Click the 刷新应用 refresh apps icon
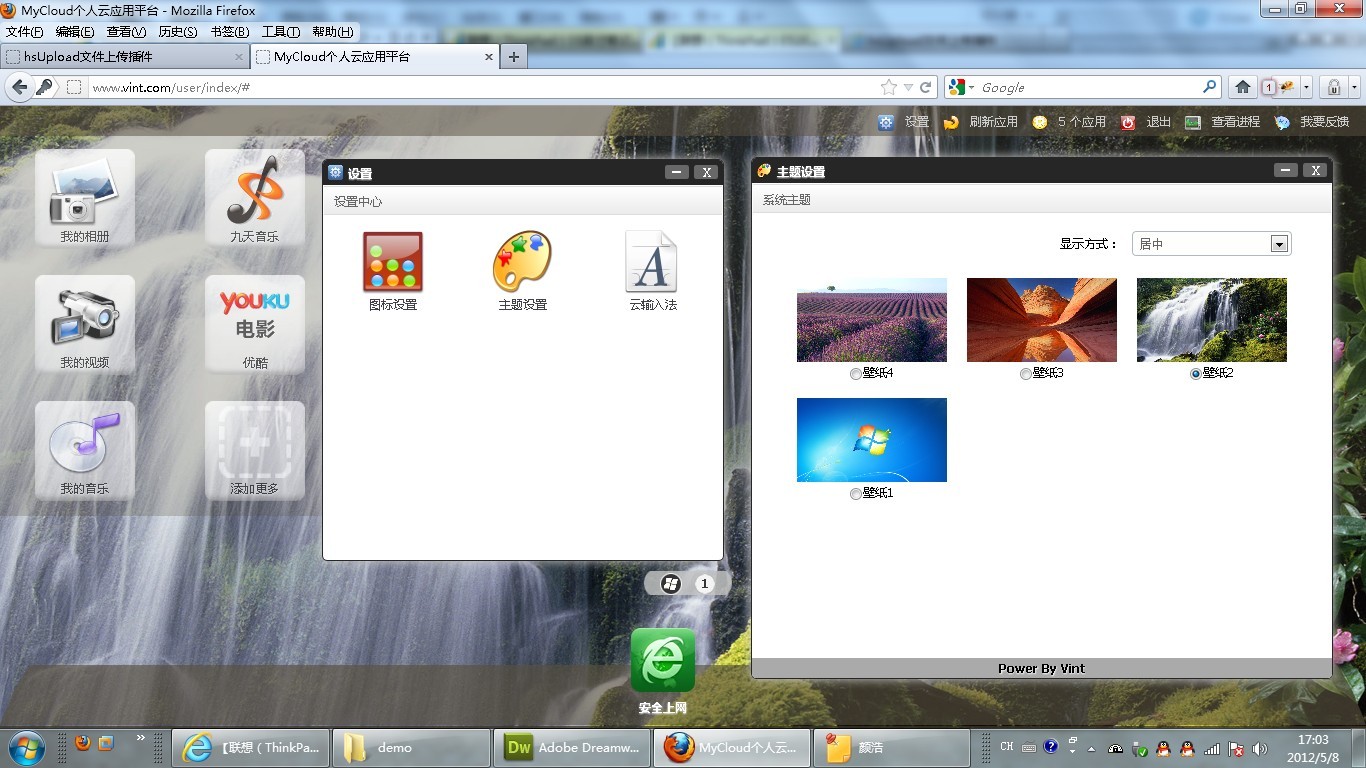1366x768 pixels. point(951,122)
